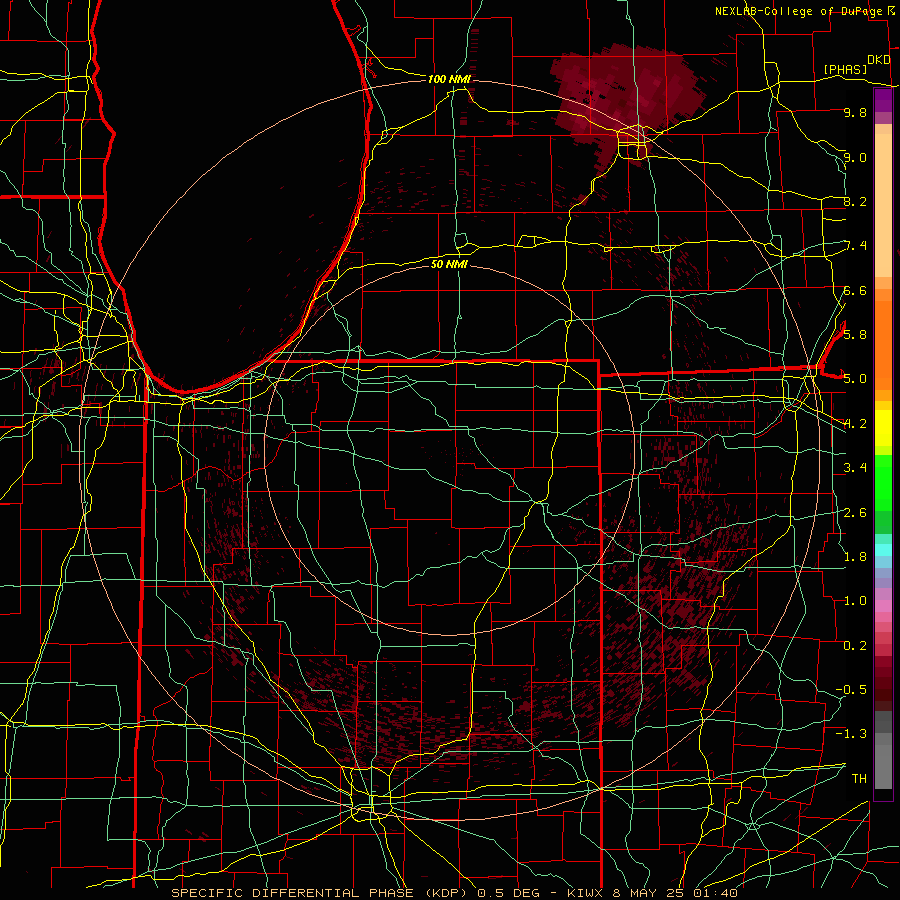This screenshot has width=900, height=900.
Task: Click the -1.3 value on the scale
Action: pyautogui.click(x=851, y=734)
